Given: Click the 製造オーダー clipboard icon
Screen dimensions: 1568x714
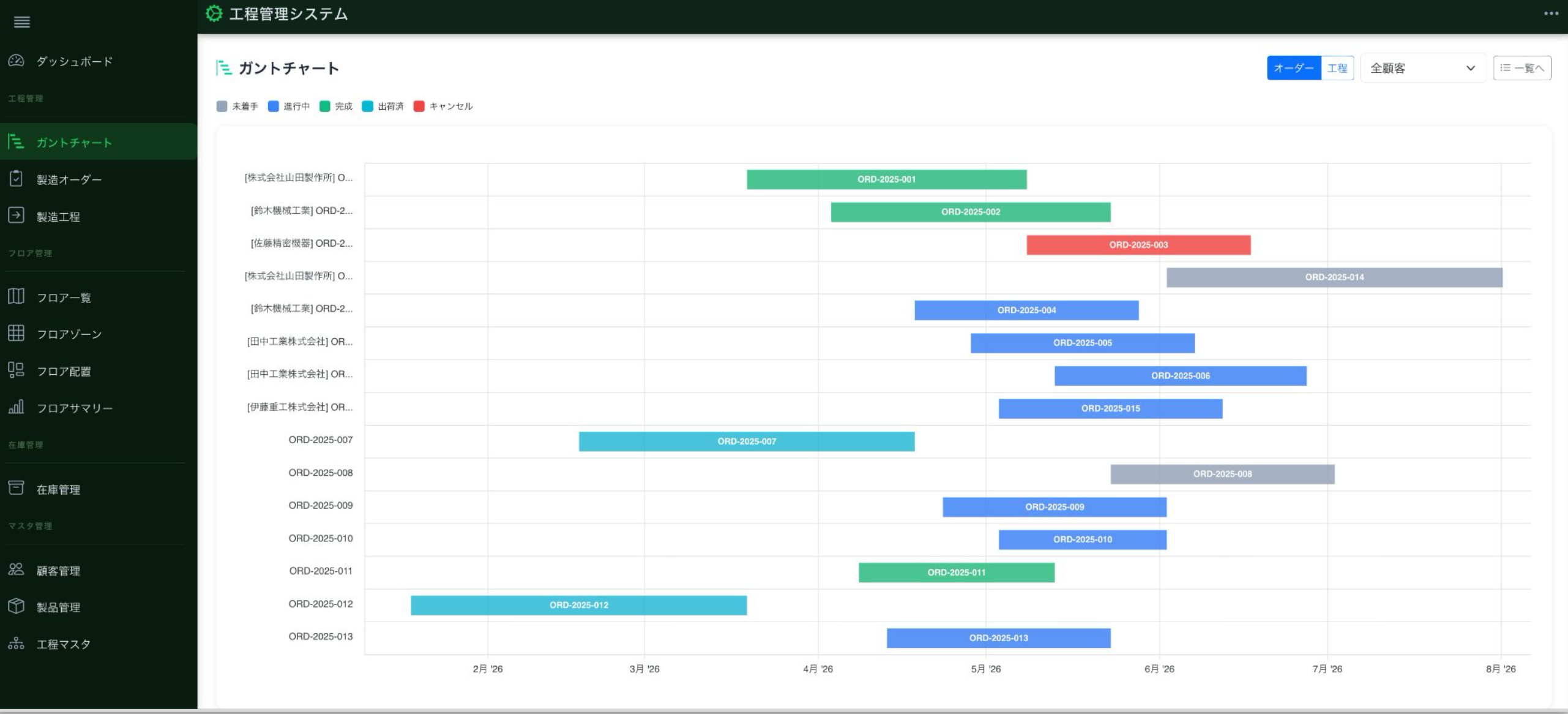Looking at the screenshot, I should (16, 178).
